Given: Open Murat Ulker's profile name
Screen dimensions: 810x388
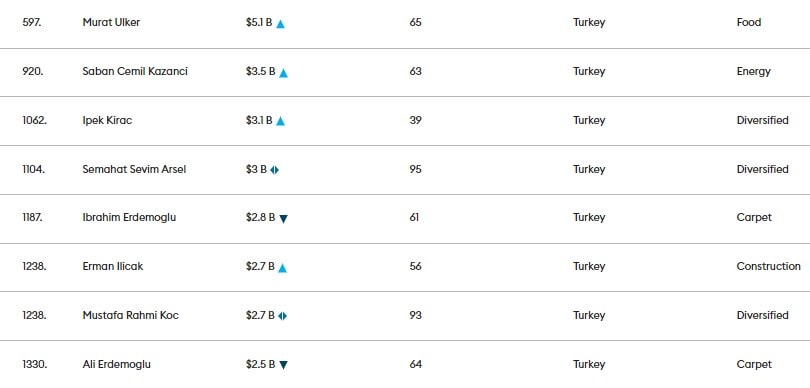Looking at the screenshot, I should point(111,22).
